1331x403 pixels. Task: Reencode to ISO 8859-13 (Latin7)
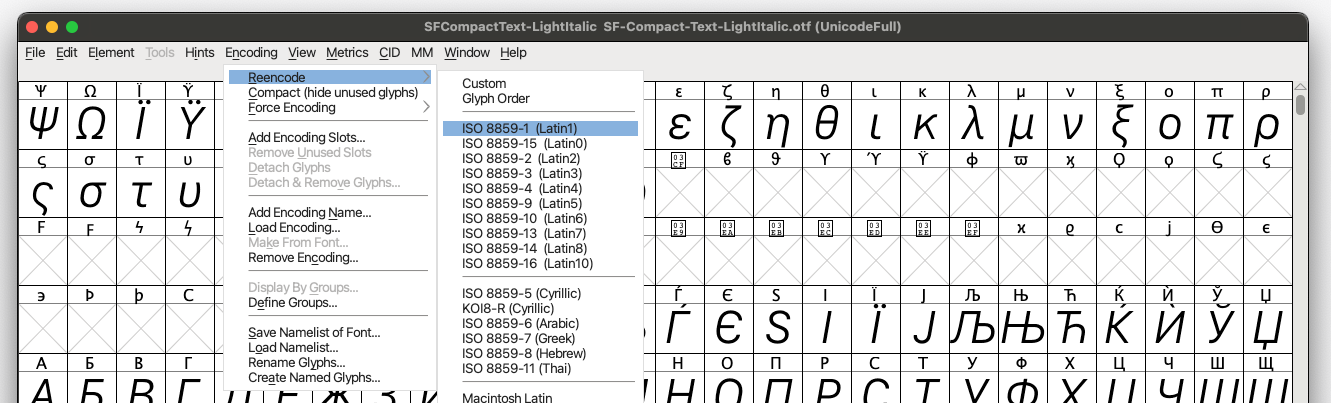(540, 233)
